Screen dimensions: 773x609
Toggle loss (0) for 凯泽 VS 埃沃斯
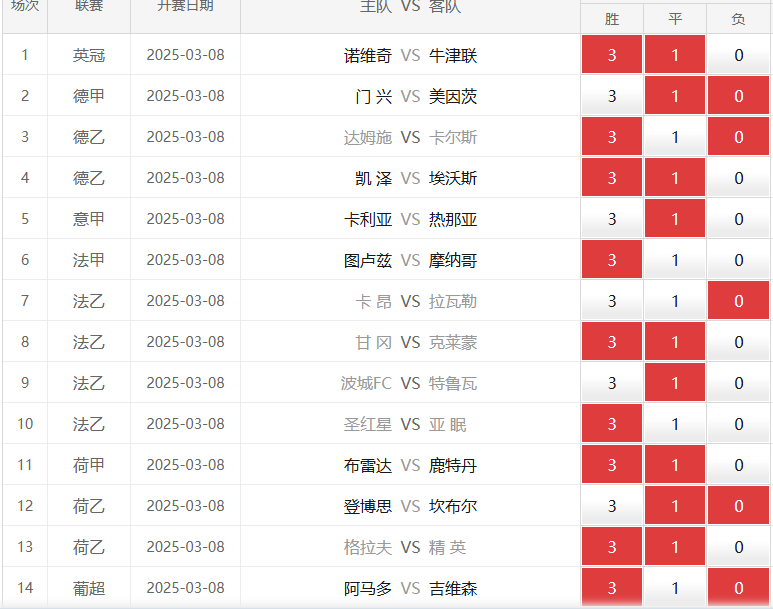(x=738, y=178)
